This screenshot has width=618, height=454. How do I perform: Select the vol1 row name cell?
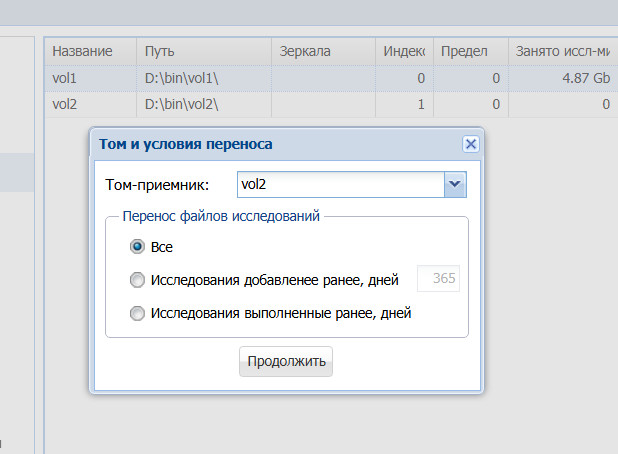90,78
